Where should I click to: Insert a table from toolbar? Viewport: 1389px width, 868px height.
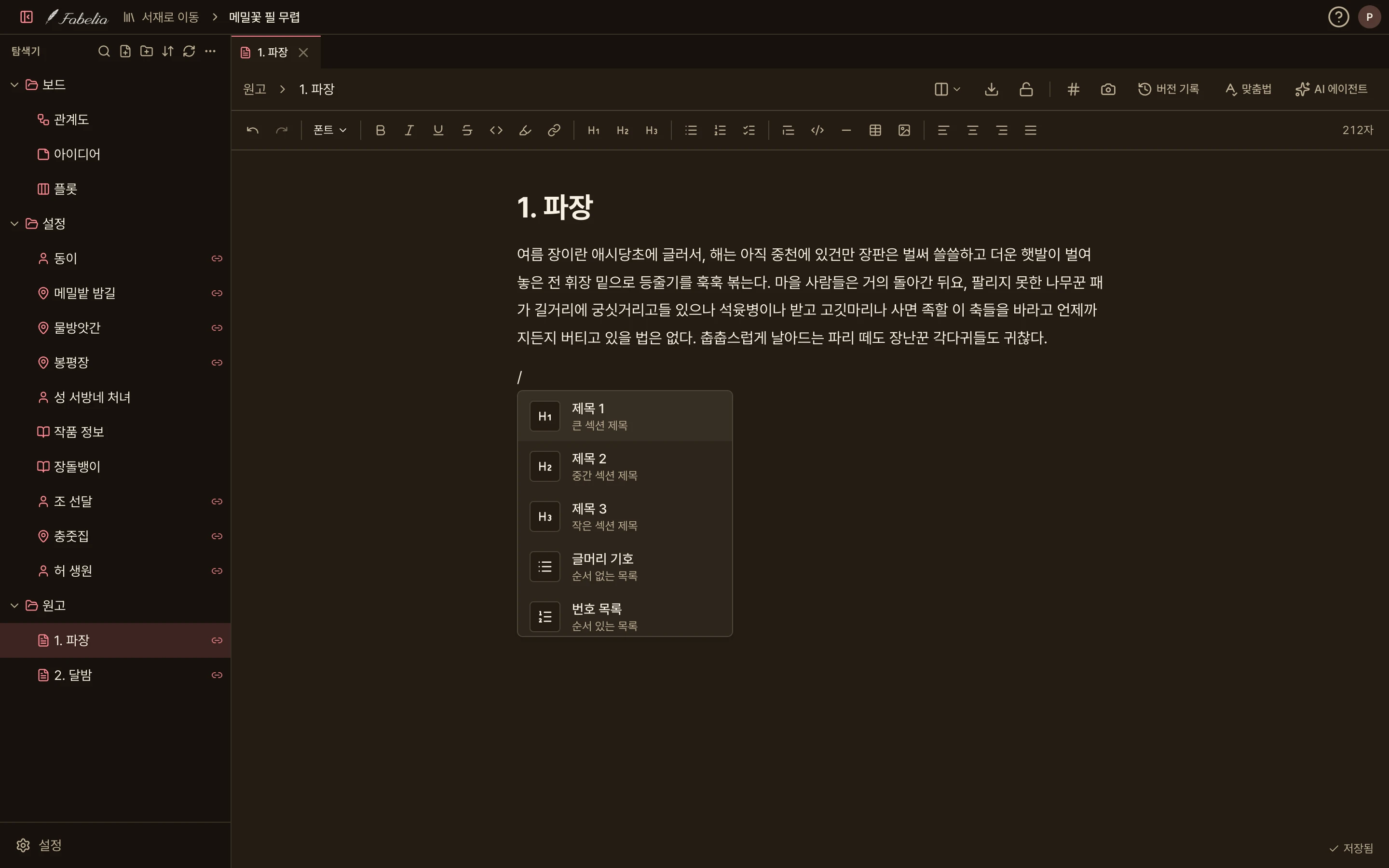coord(875,130)
